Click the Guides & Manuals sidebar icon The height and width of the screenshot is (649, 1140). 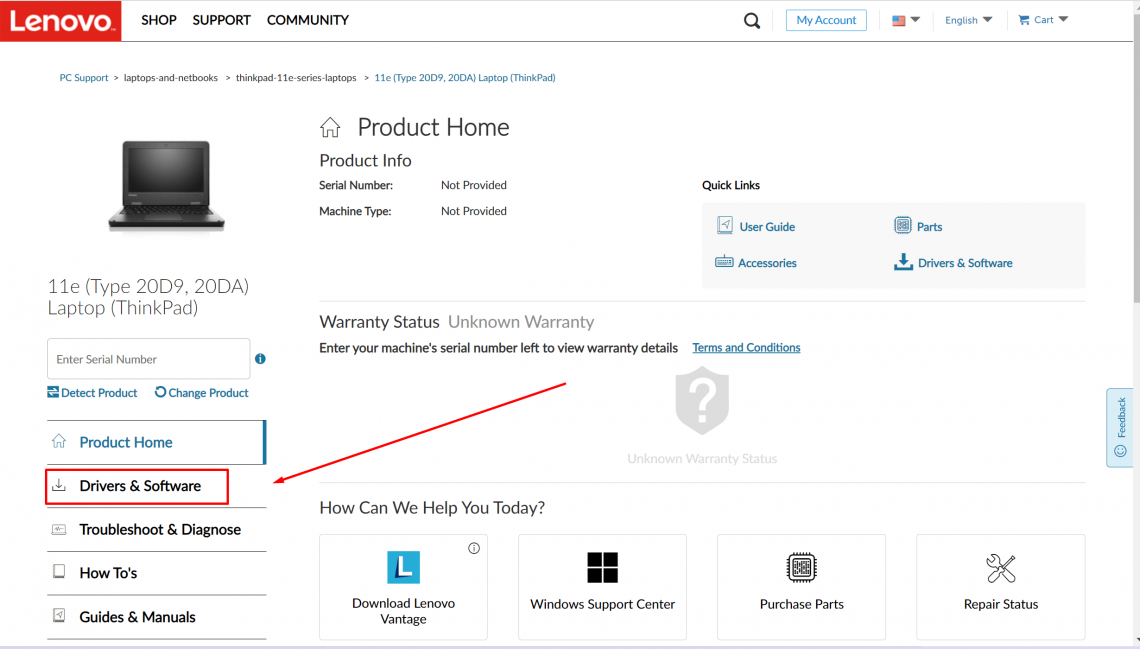pyautogui.click(x=59, y=616)
